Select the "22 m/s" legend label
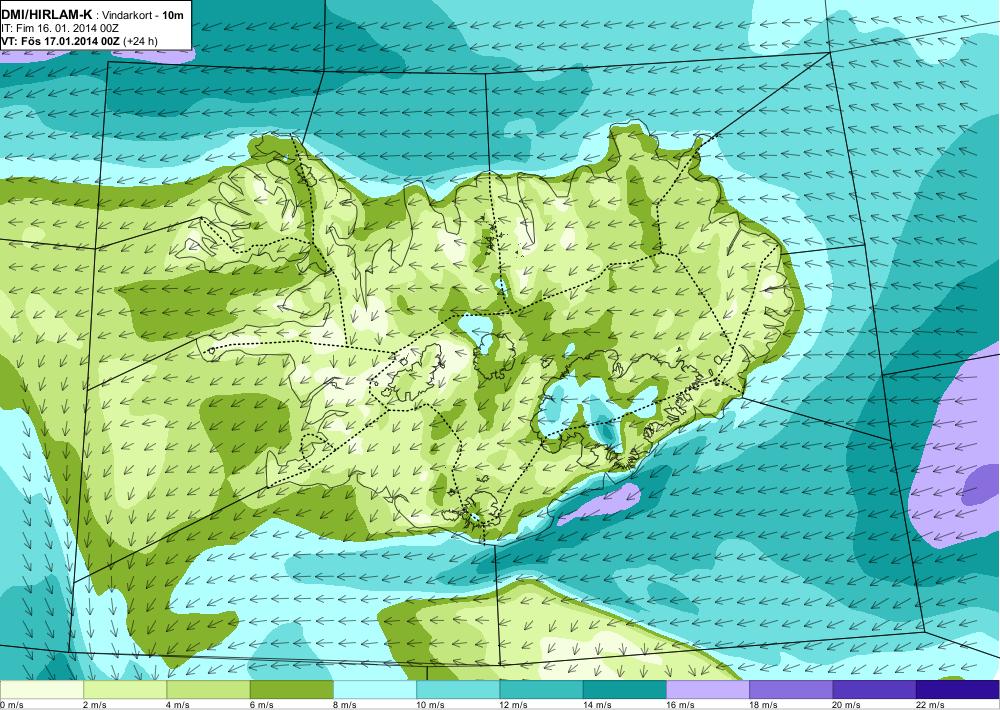 tap(930, 705)
